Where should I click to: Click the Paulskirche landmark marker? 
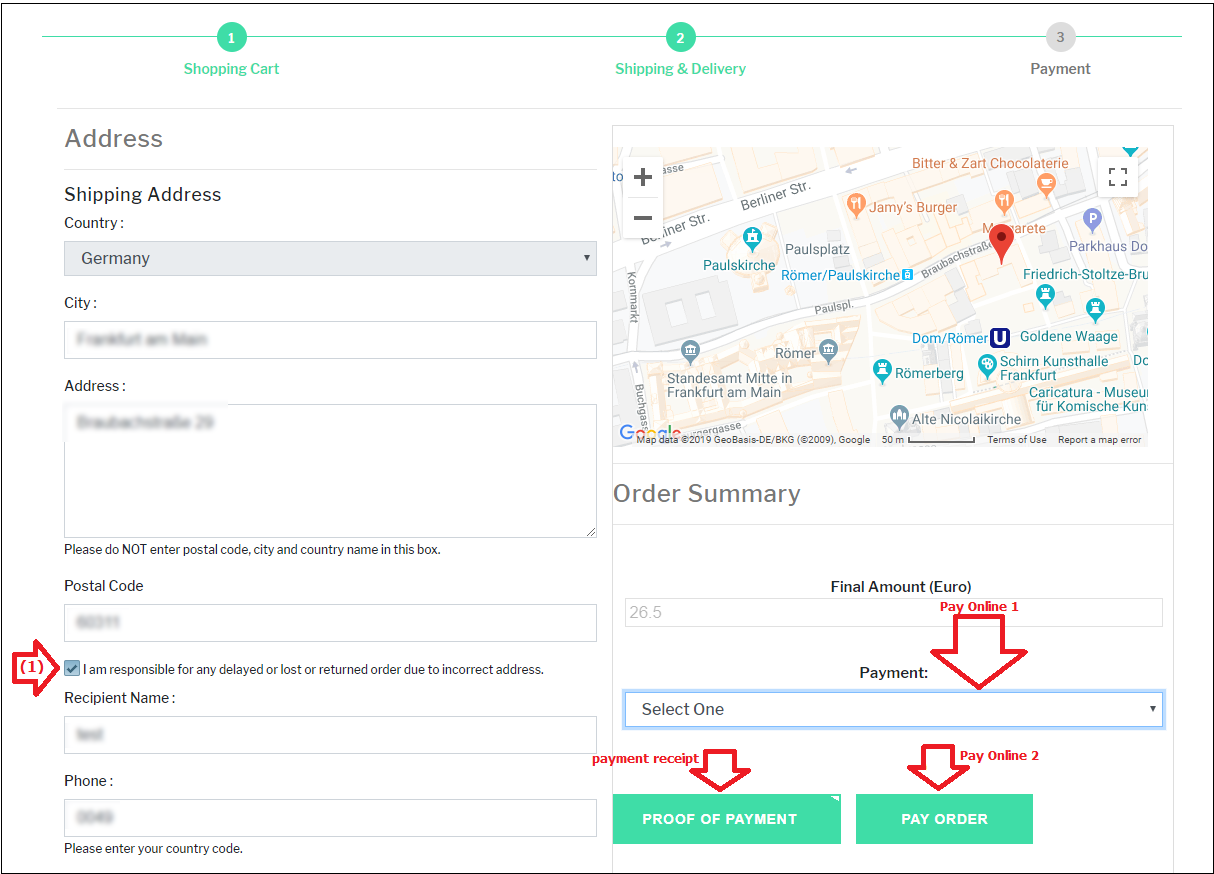[x=753, y=239]
